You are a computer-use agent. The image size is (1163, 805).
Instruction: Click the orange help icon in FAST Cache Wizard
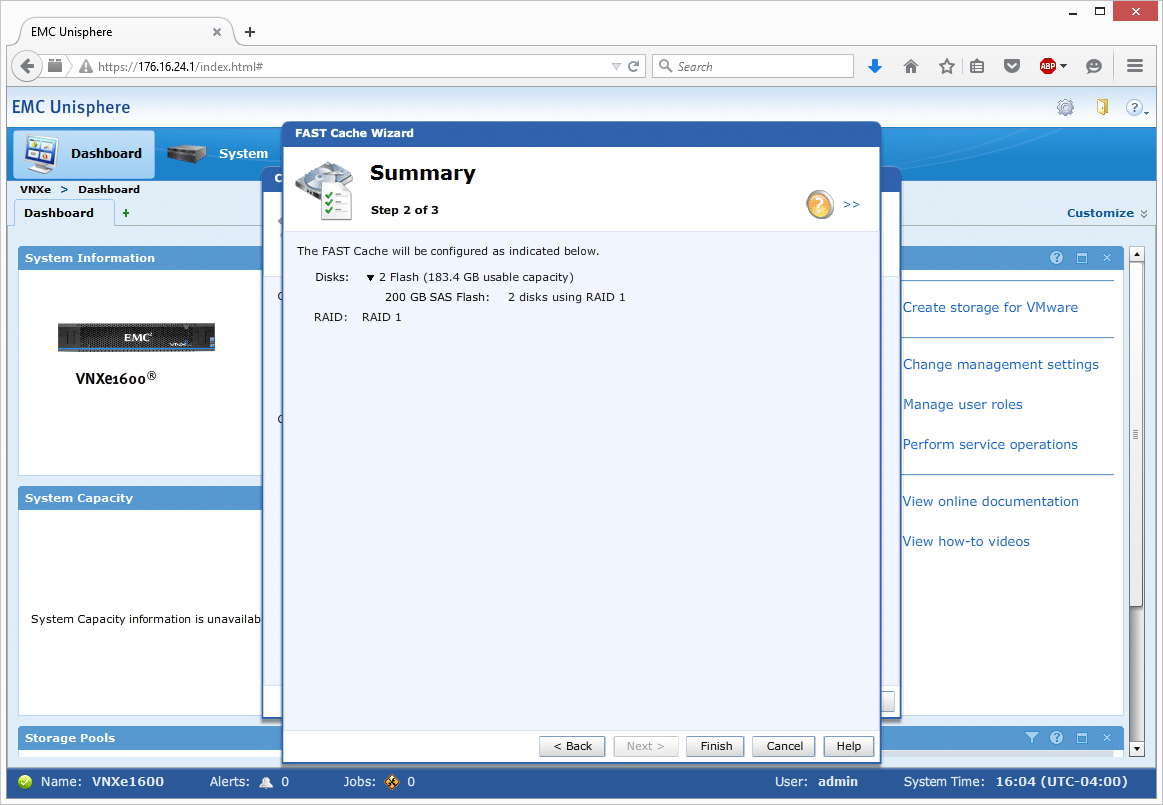click(x=820, y=204)
